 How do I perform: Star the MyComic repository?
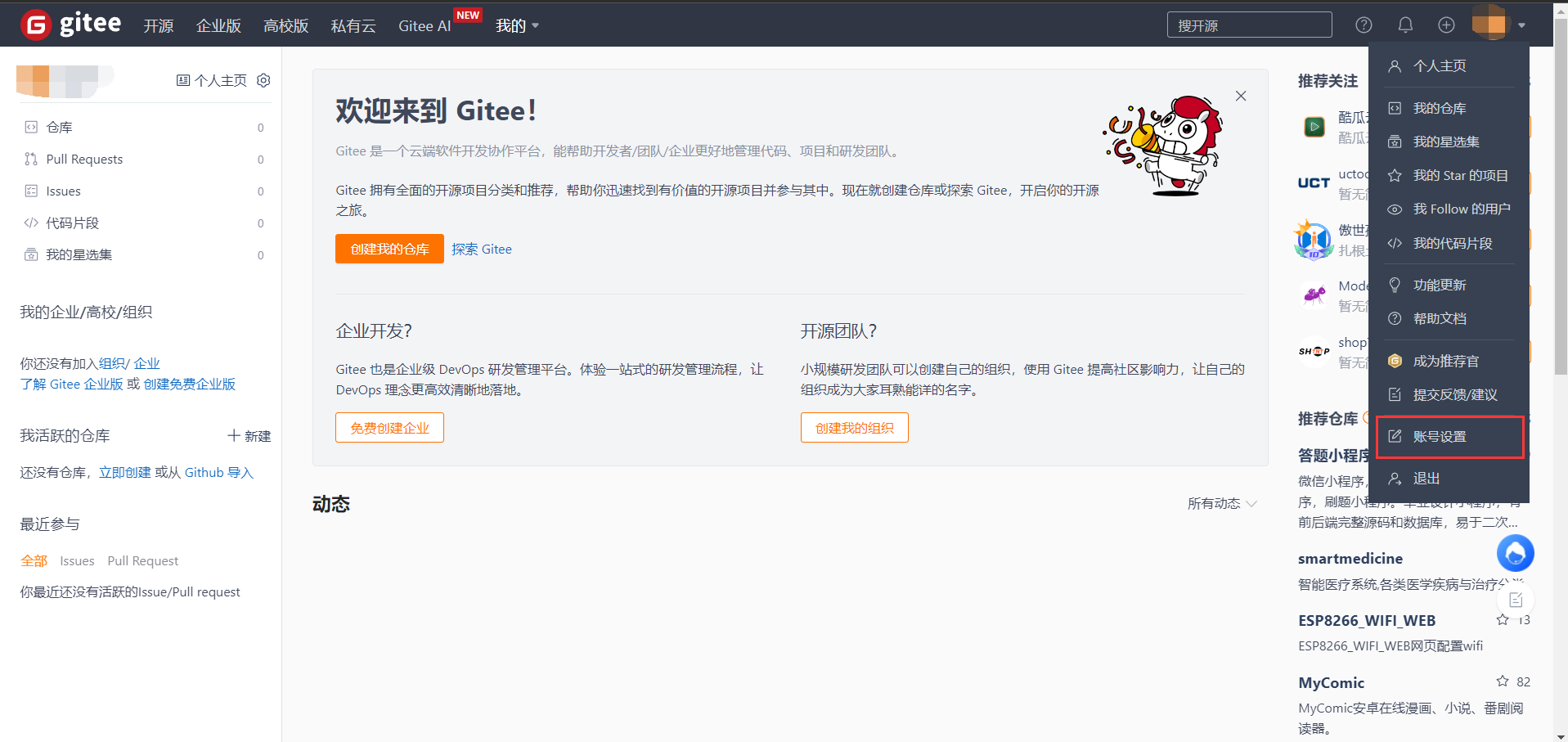[x=1503, y=681]
